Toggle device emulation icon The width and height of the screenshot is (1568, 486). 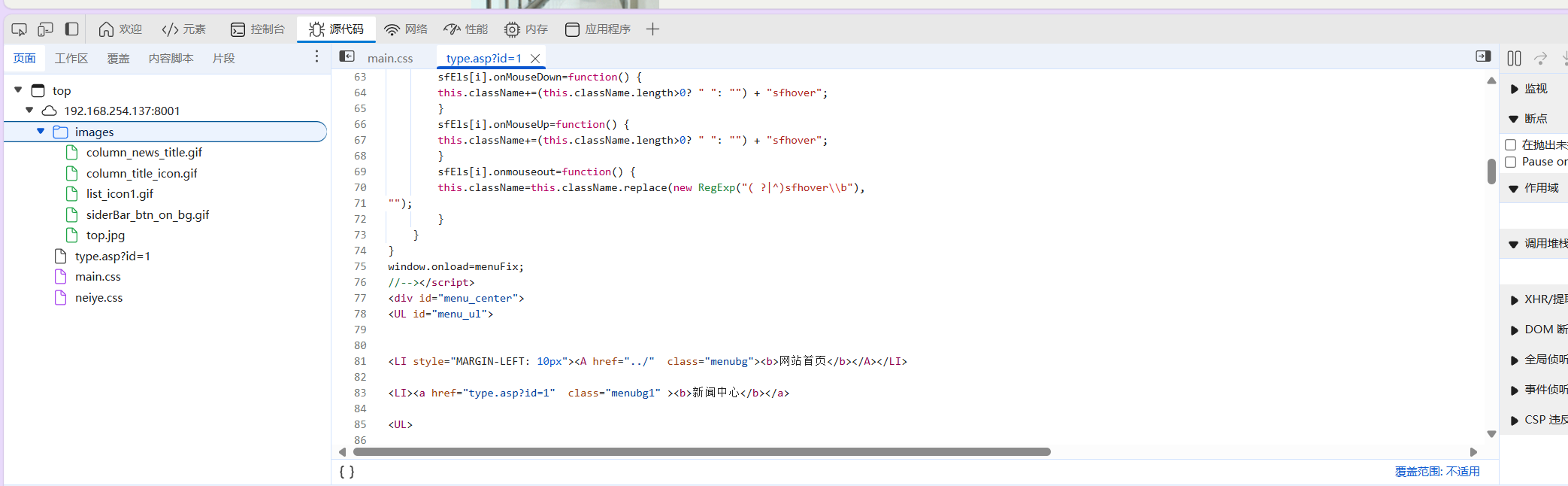45,29
